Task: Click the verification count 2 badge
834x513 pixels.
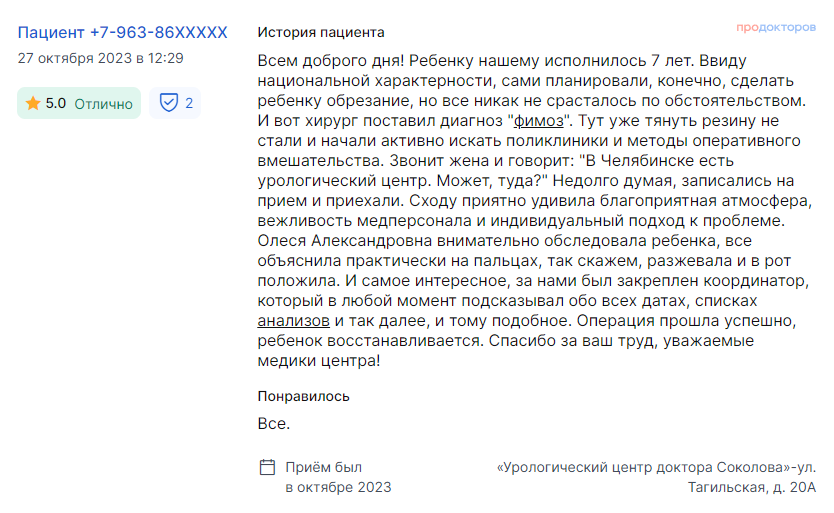Action: point(175,103)
